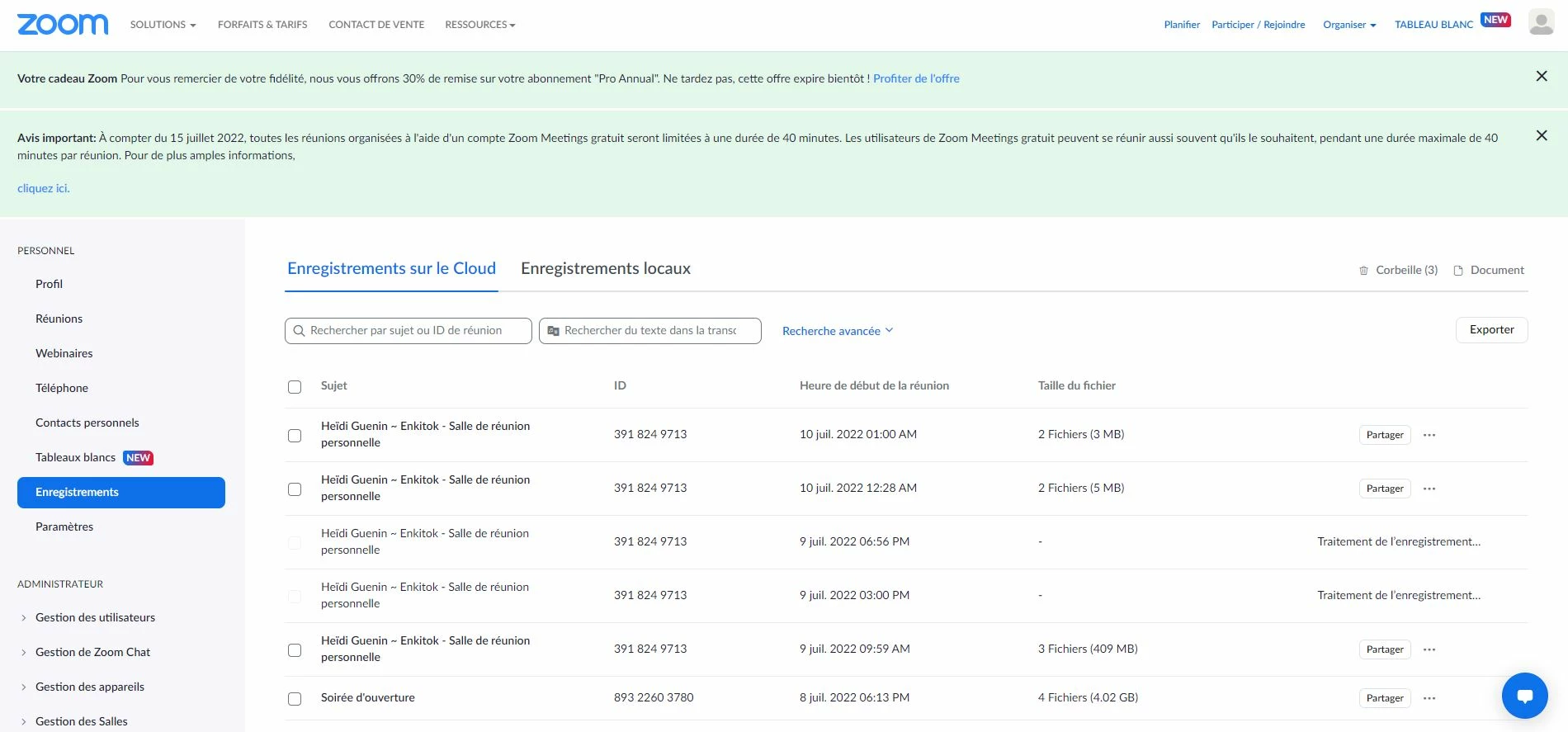The height and width of the screenshot is (732, 1568).
Task: Click the NEW badge beside Tableau Blanc
Action: tap(1495, 20)
